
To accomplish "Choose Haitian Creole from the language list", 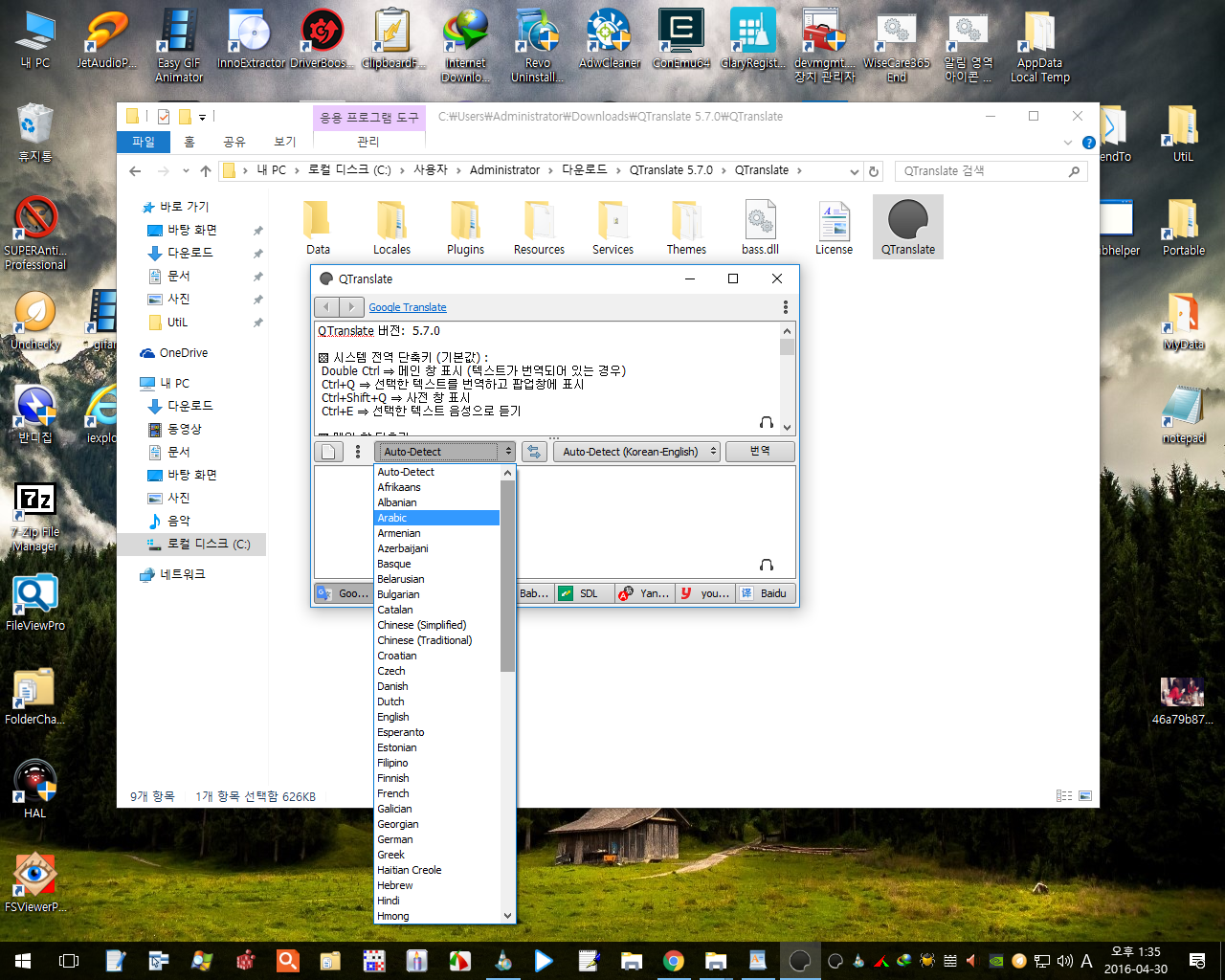I will tap(436, 870).
